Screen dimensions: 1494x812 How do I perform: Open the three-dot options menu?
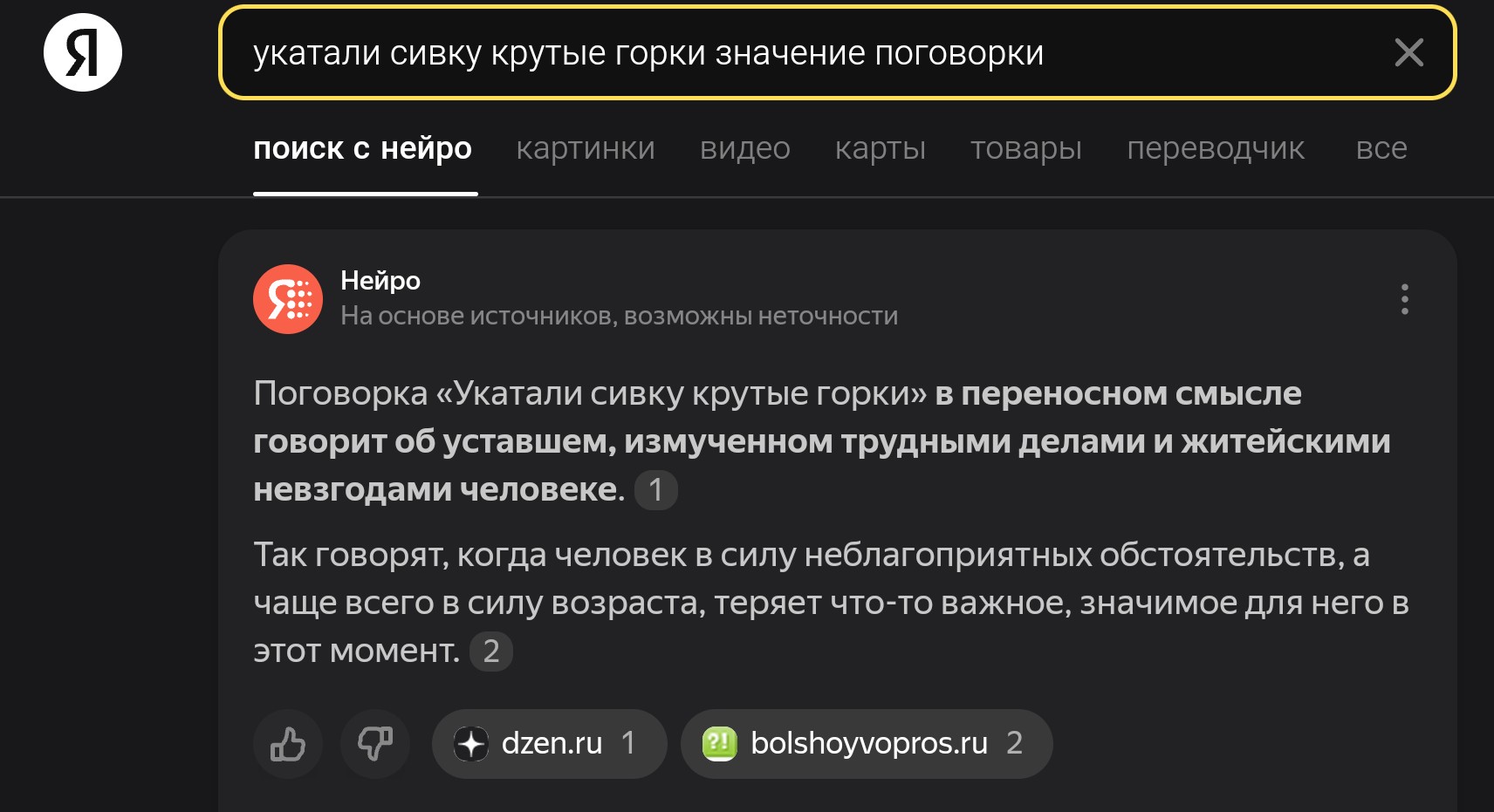coord(1404,299)
